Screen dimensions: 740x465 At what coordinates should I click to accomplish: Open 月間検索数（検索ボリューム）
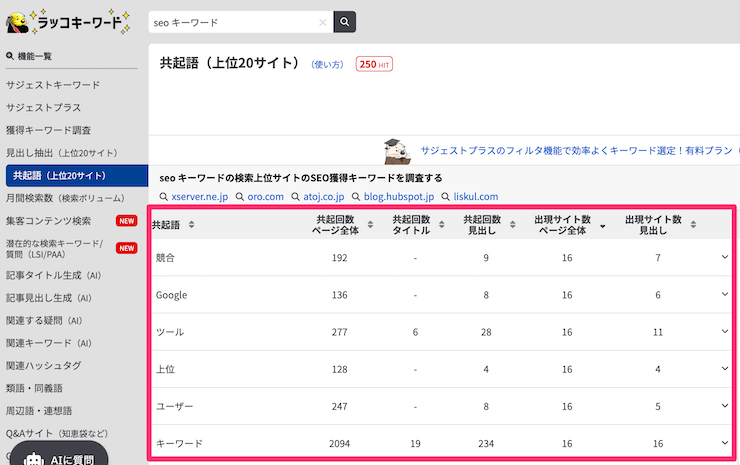coord(65,198)
